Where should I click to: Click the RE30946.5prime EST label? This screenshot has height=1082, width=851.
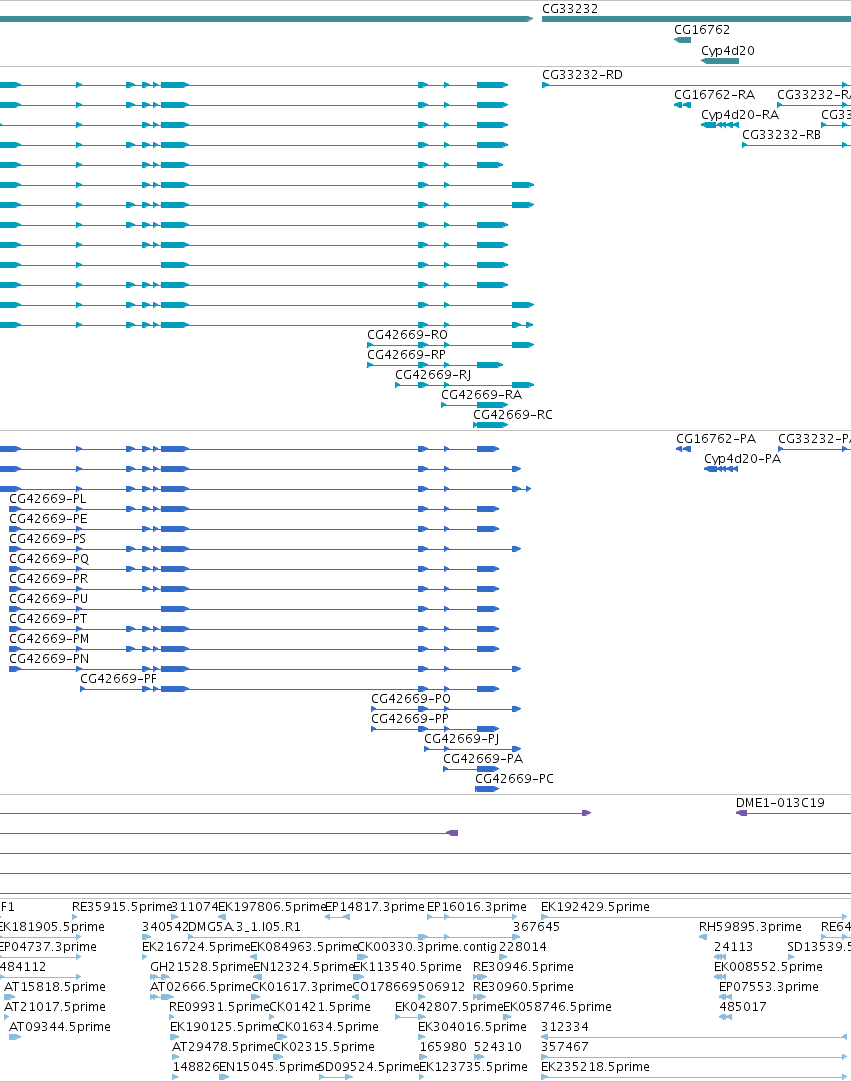[x=523, y=967]
